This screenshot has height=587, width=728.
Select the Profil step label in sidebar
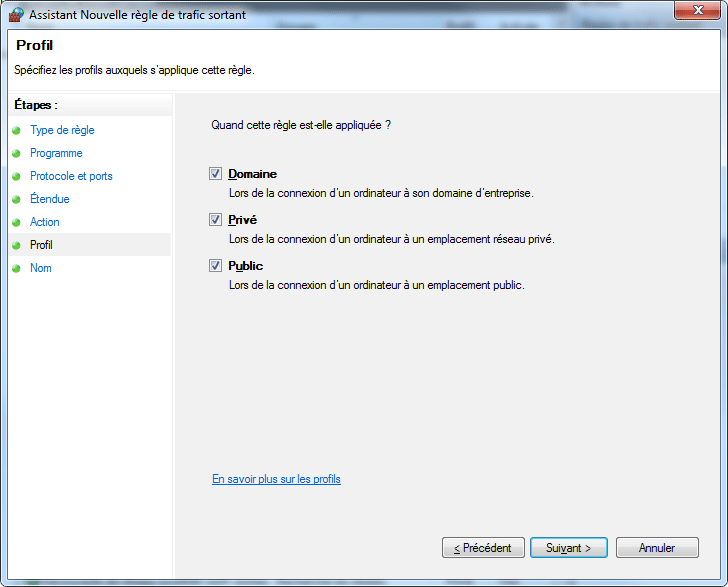coord(42,245)
